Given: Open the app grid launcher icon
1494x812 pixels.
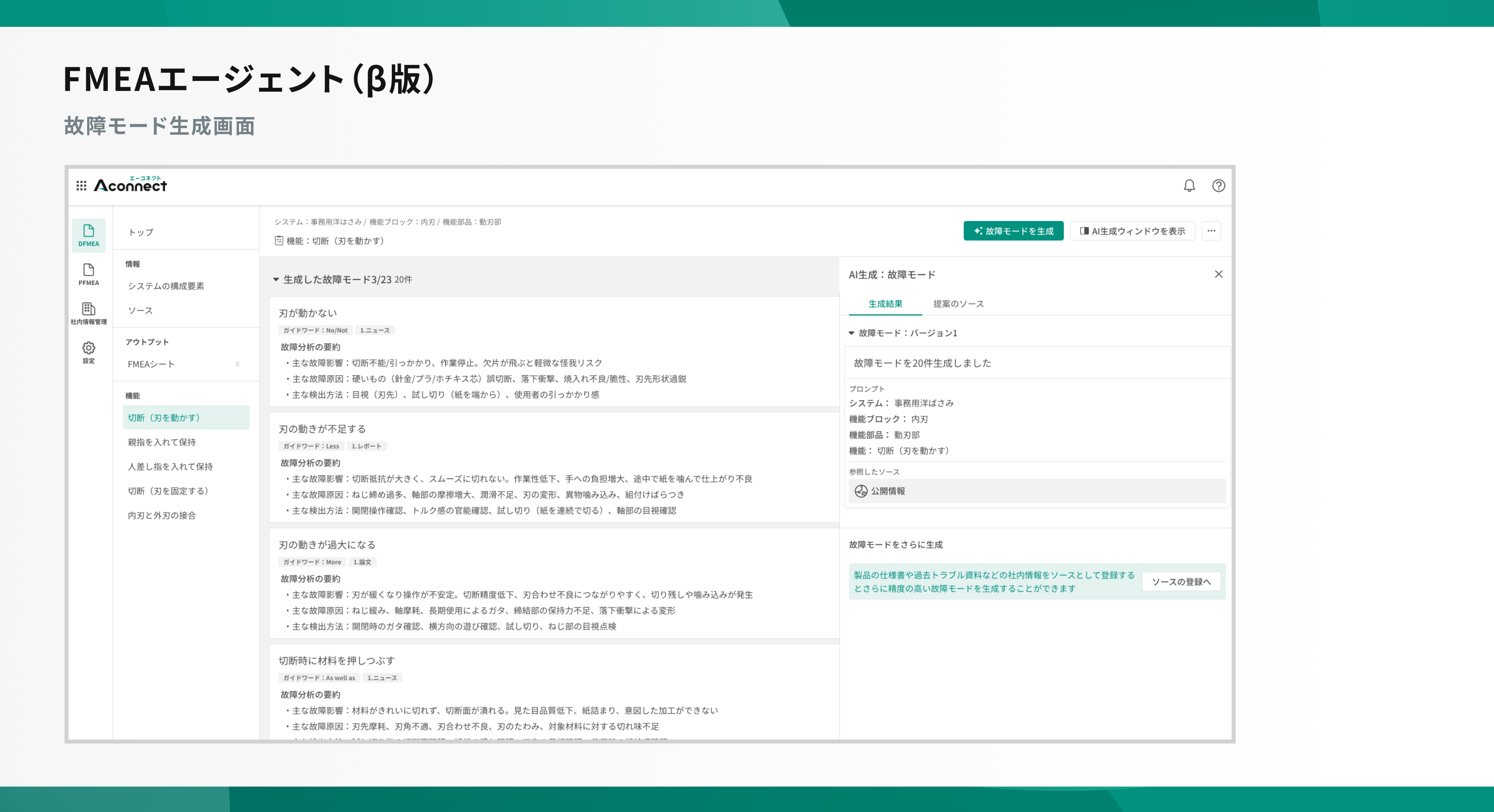Looking at the screenshot, I should [x=81, y=185].
